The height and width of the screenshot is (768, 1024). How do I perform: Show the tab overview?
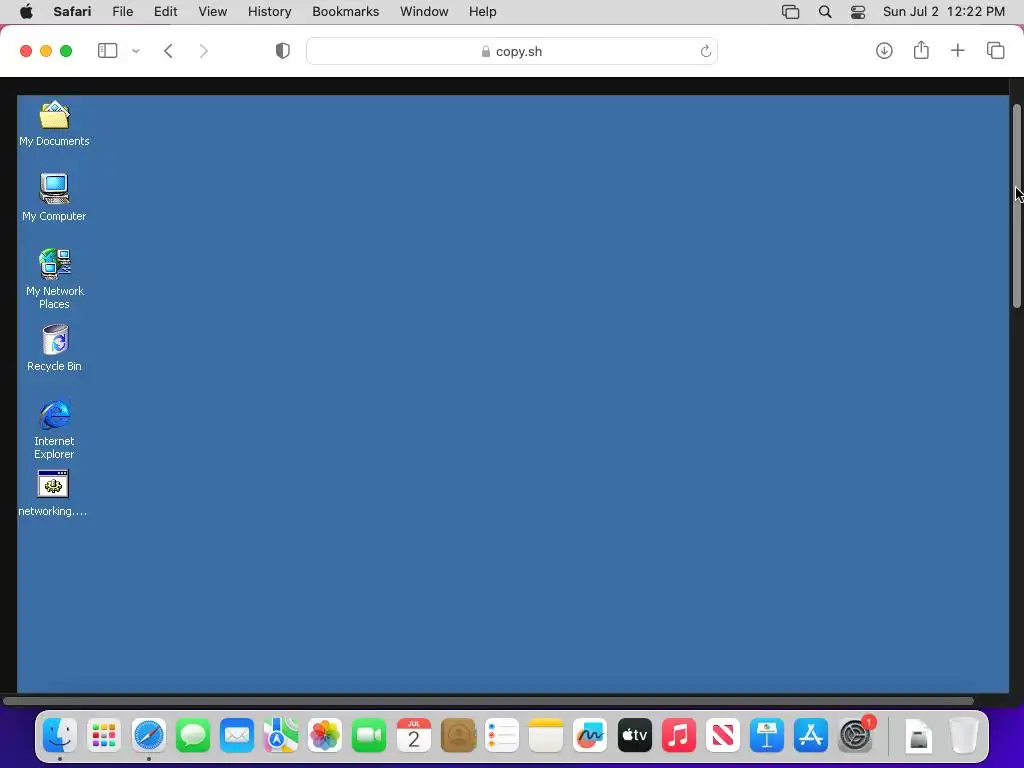click(995, 50)
